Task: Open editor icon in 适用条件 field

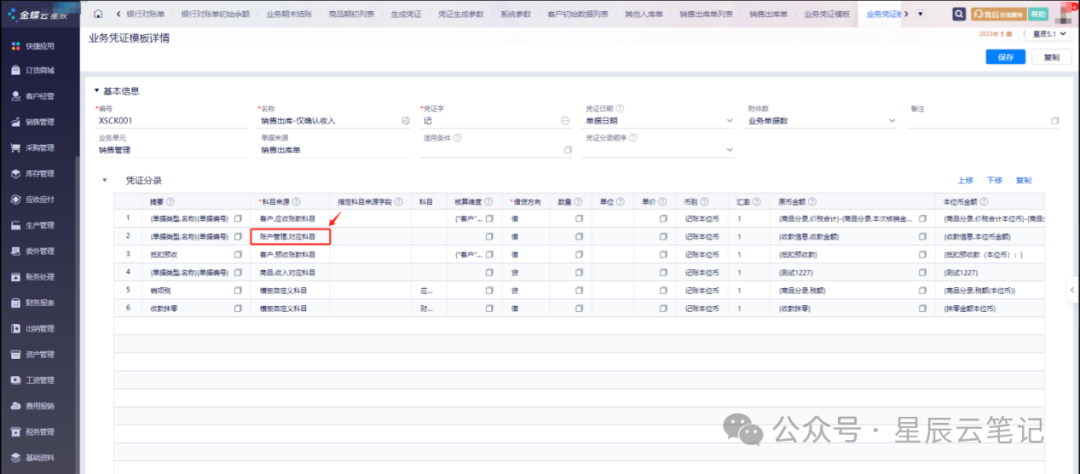Action: pos(568,150)
